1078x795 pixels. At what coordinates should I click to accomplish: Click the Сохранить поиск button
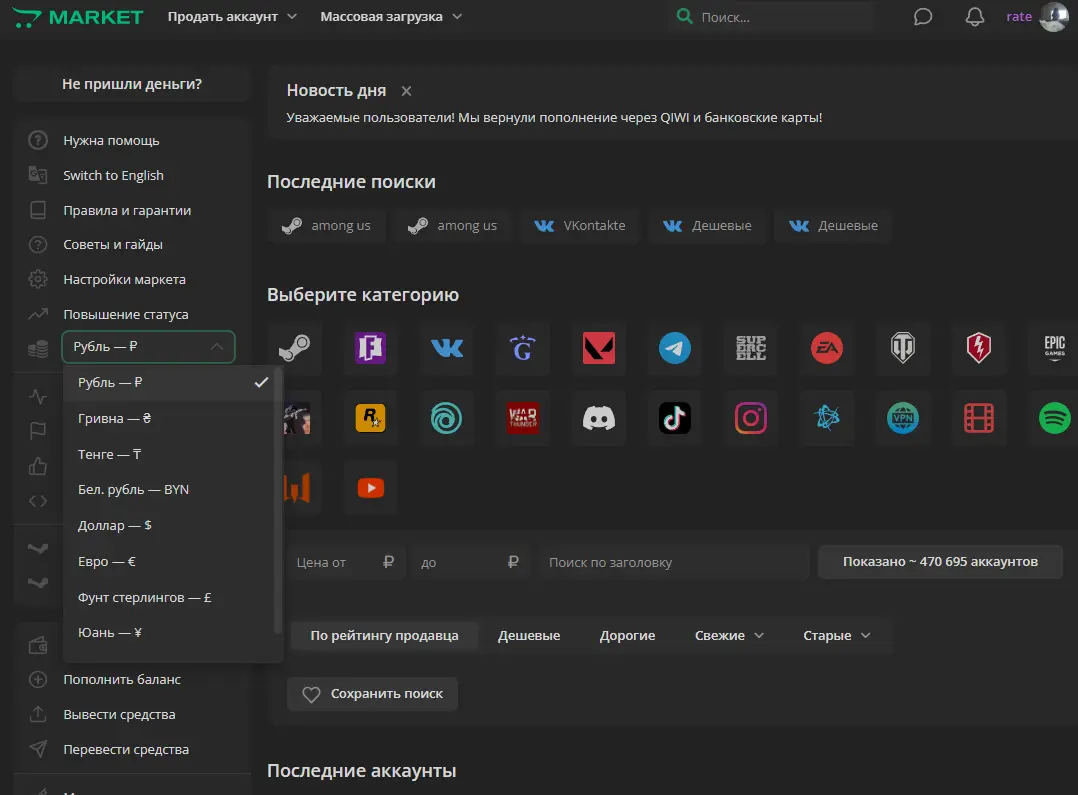pyautogui.click(x=372, y=694)
